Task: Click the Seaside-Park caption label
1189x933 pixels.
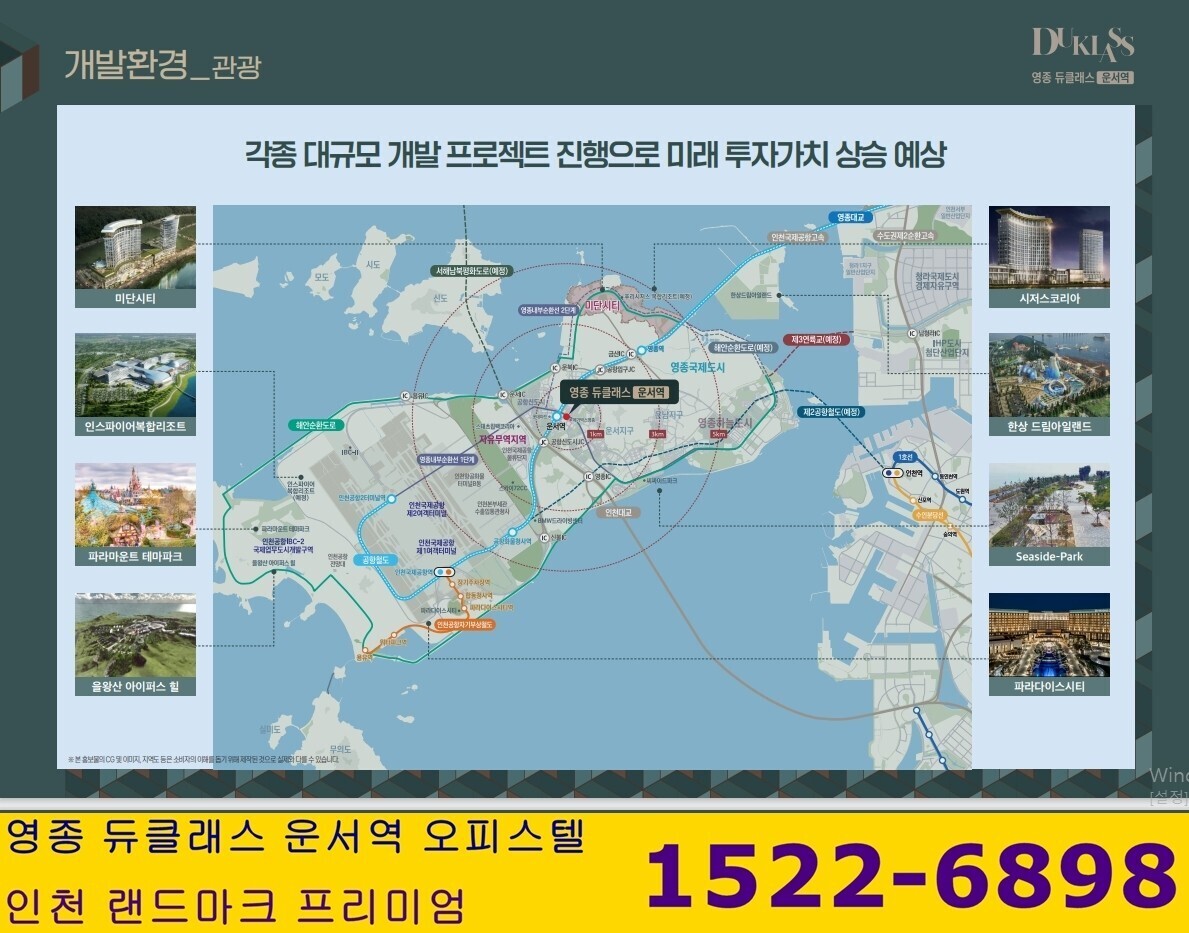Action: [x=1049, y=556]
